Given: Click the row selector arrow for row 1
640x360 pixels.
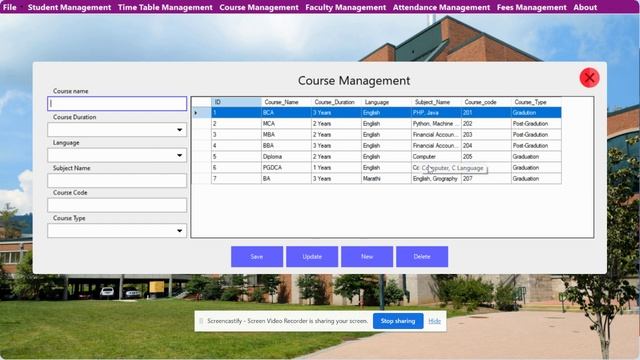Looking at the screenshot, I should [202, 113].
